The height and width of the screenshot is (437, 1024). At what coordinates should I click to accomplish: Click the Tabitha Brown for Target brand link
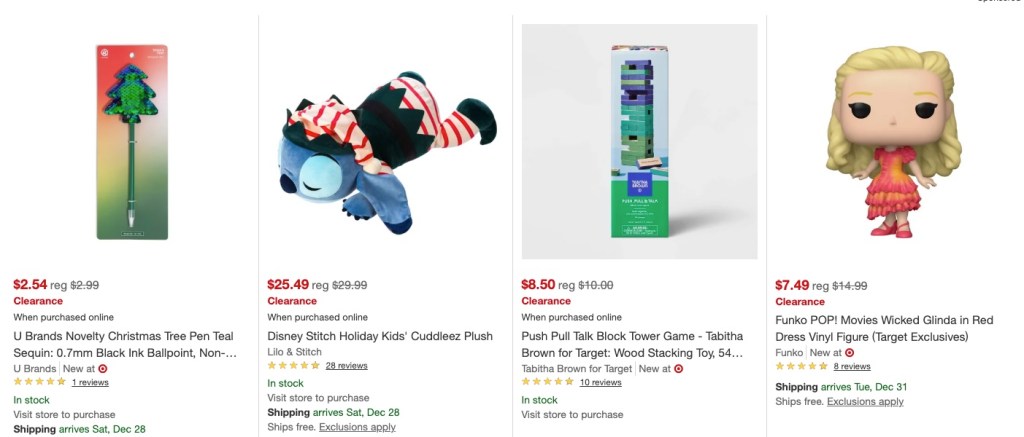click(577, 368)
